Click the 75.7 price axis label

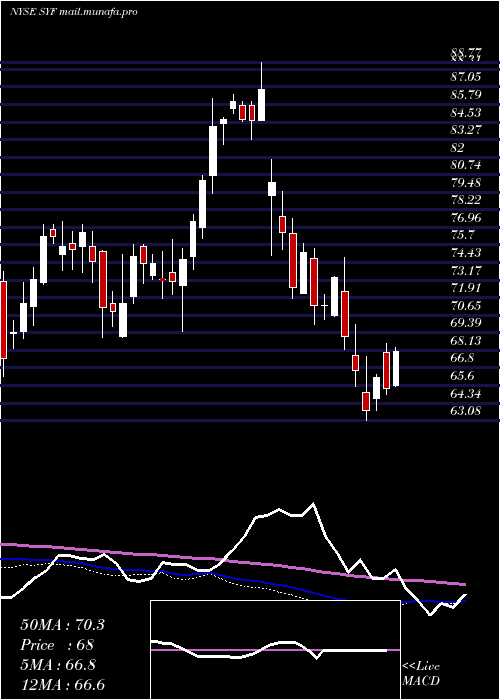pos(462,235)
